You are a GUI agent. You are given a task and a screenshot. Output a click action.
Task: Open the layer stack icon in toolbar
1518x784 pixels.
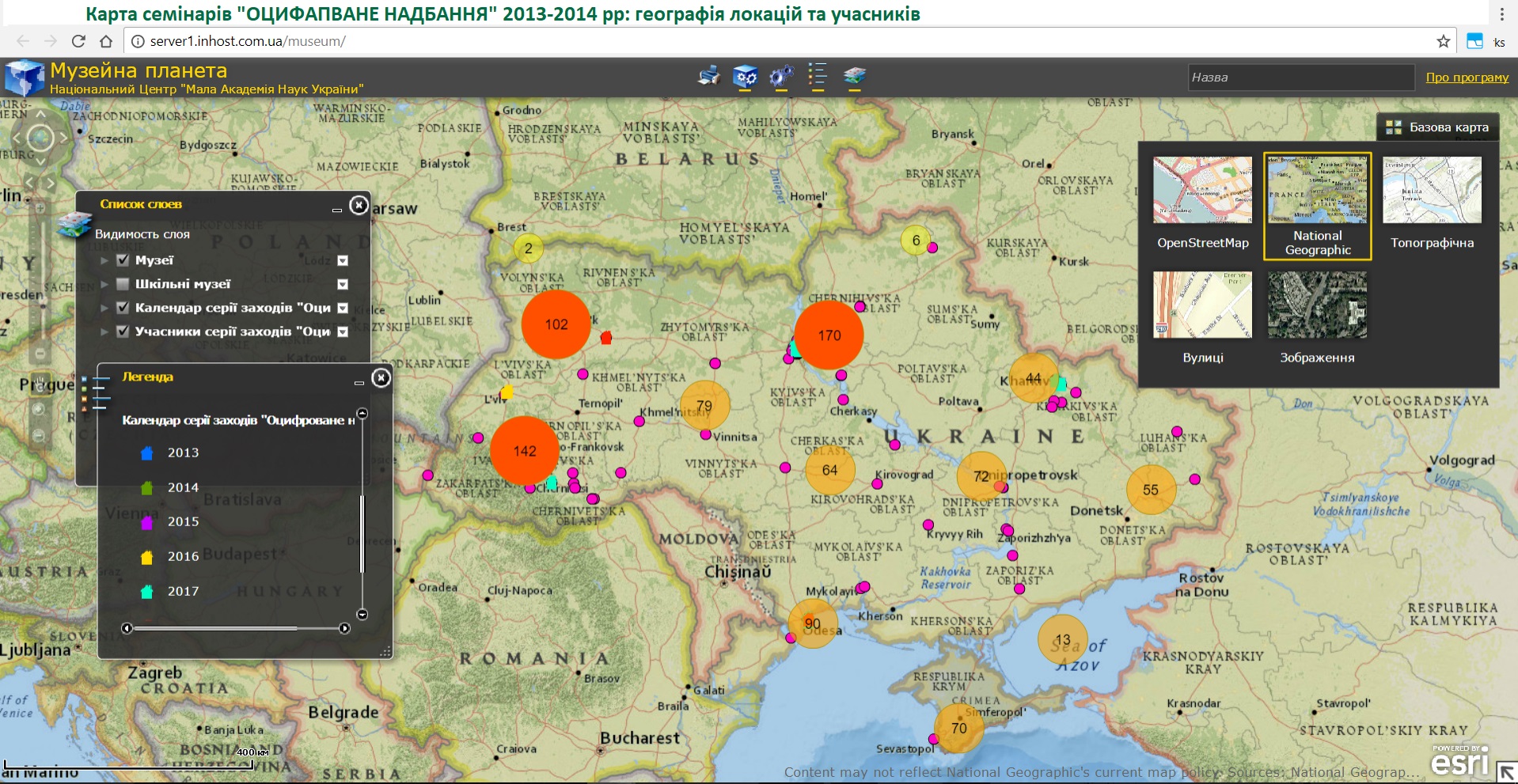pos(855,76)
